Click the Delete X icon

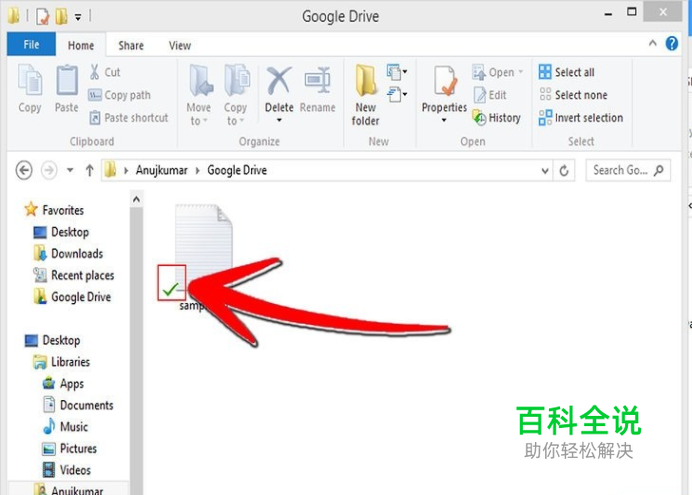tap(279, 81)
